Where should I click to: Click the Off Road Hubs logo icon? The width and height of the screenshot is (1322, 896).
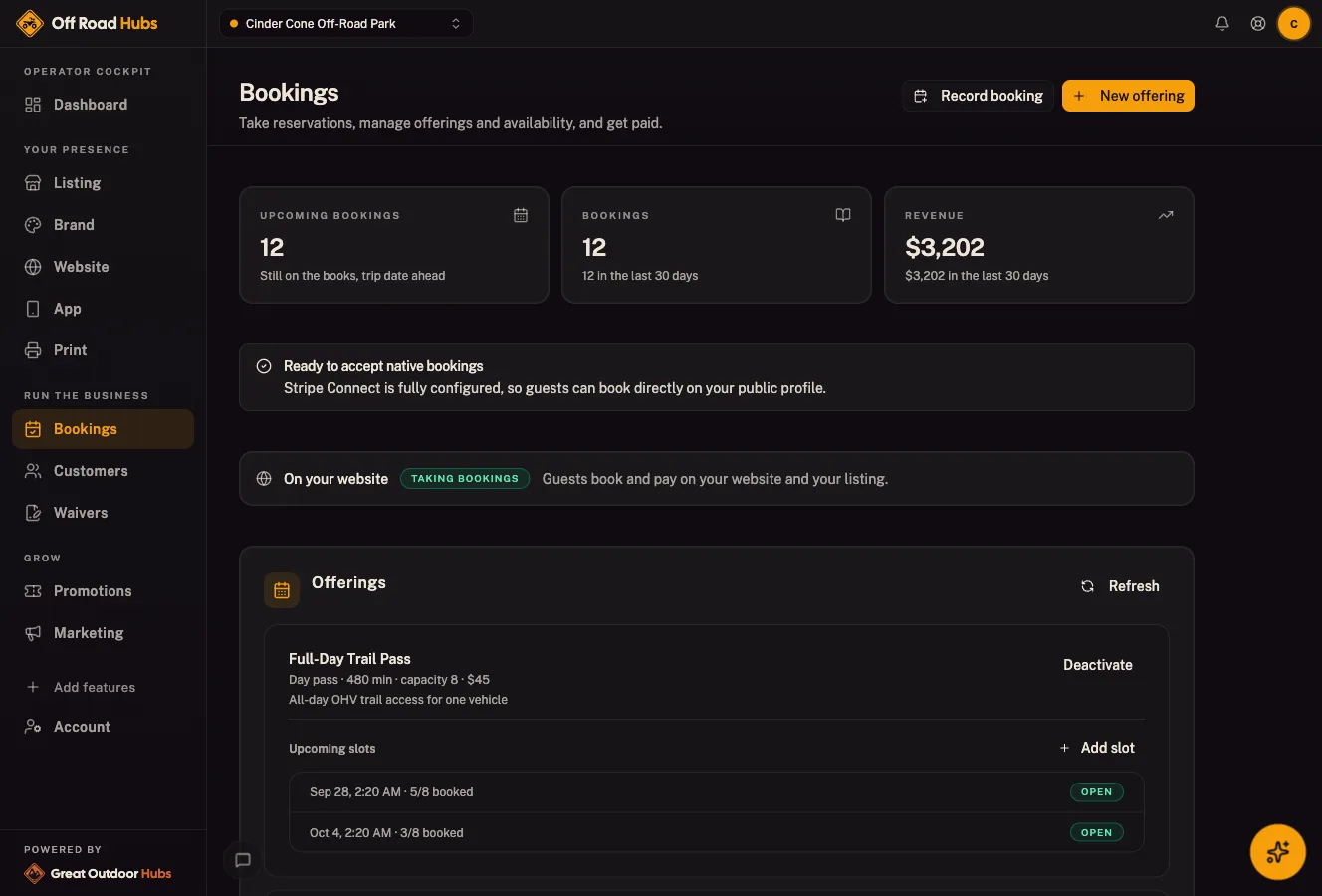[30, 23]
